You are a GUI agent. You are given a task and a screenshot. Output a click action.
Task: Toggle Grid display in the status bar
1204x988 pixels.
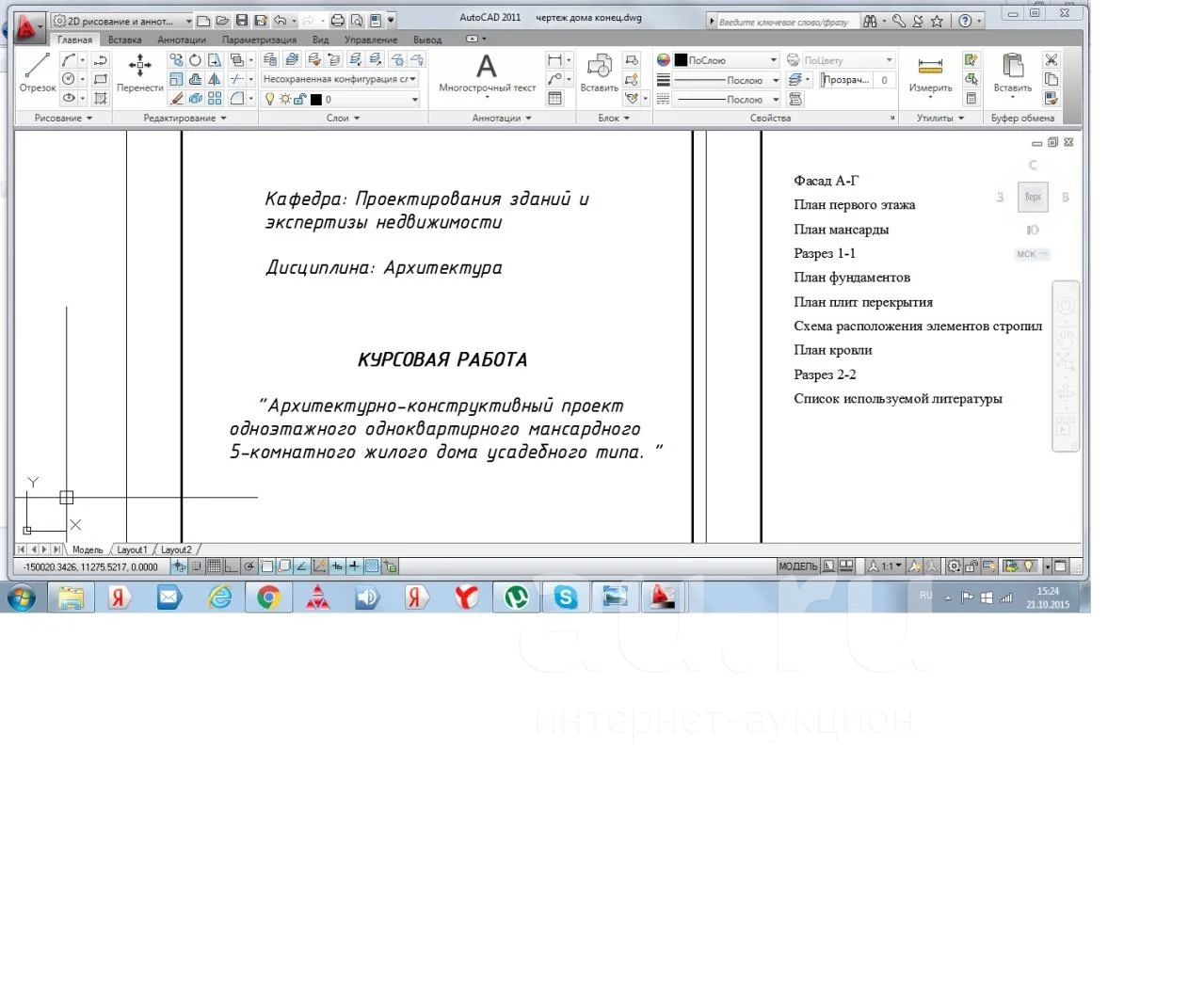point(214,566)
